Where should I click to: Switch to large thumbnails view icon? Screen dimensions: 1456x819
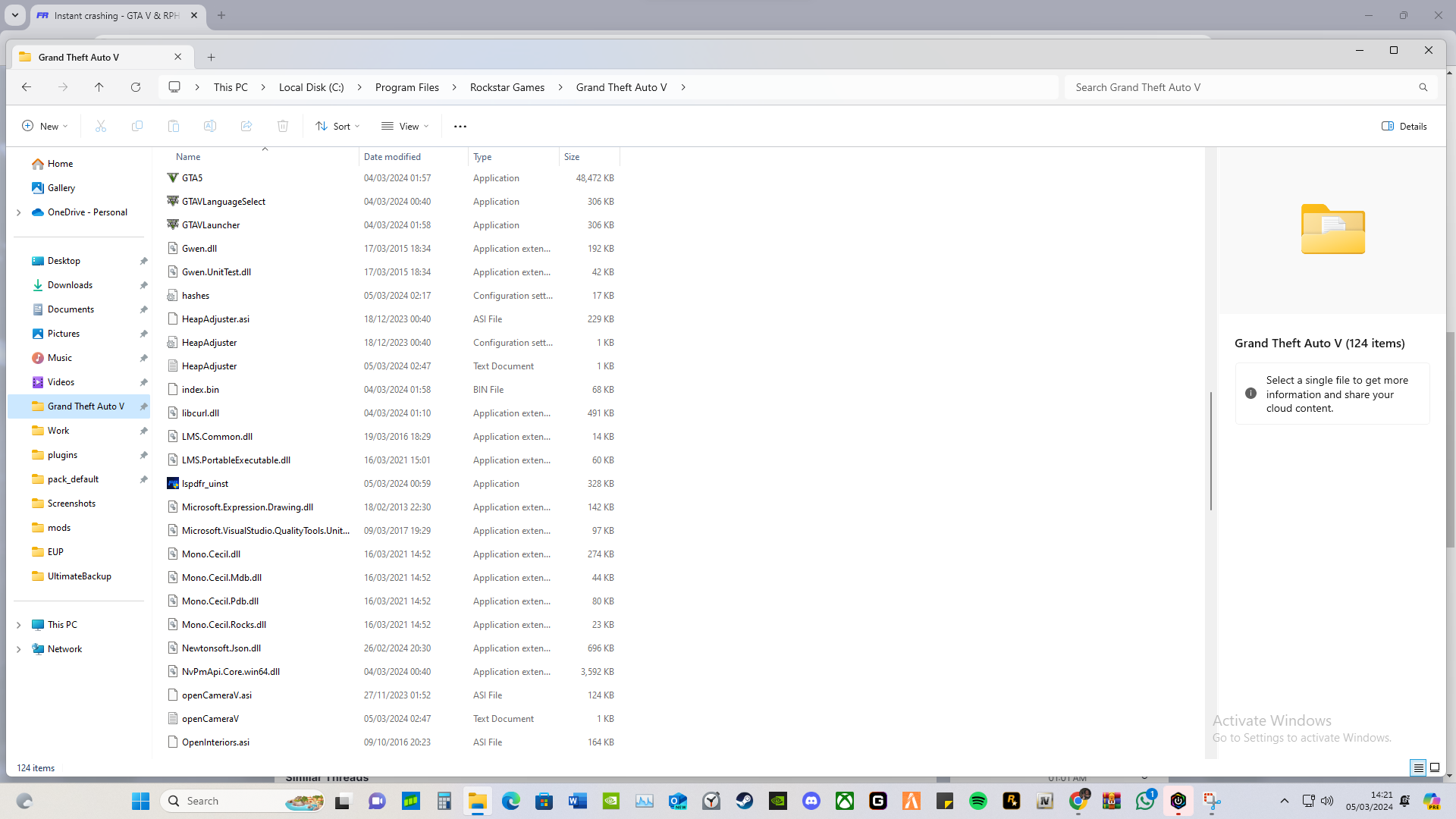[1435, 767]
